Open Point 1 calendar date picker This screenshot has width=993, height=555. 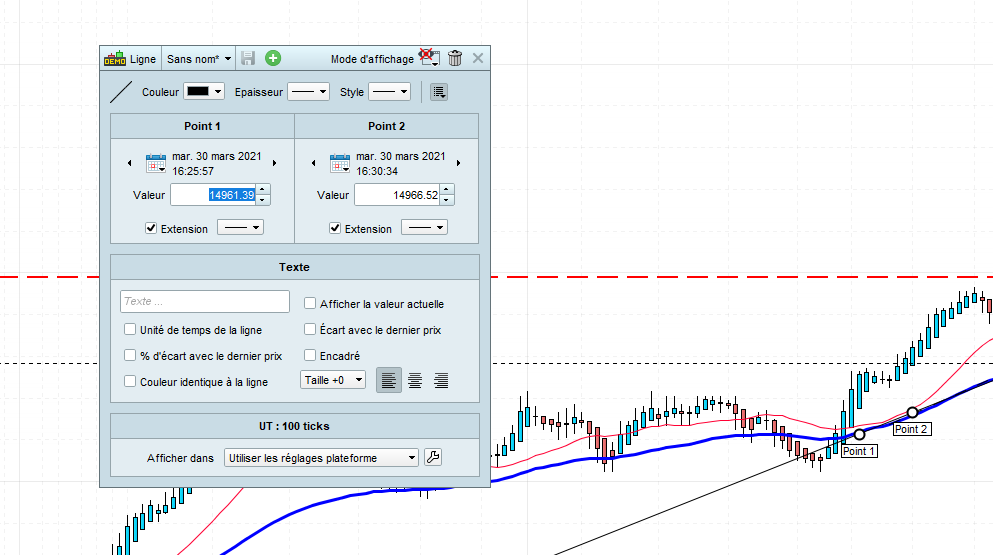(156, 163)
